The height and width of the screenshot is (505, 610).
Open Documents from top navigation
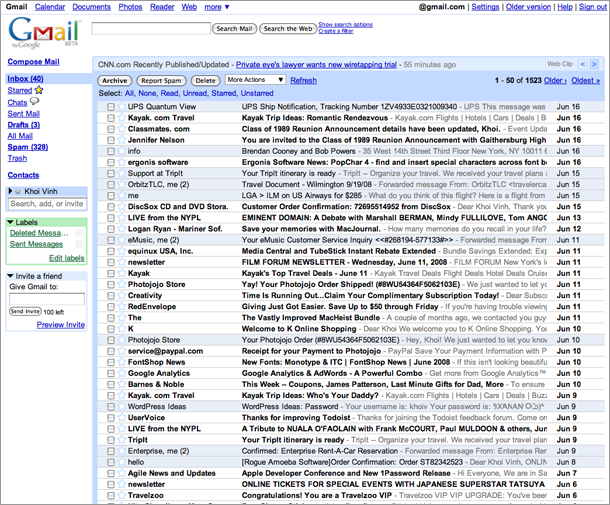coord(91,7)
